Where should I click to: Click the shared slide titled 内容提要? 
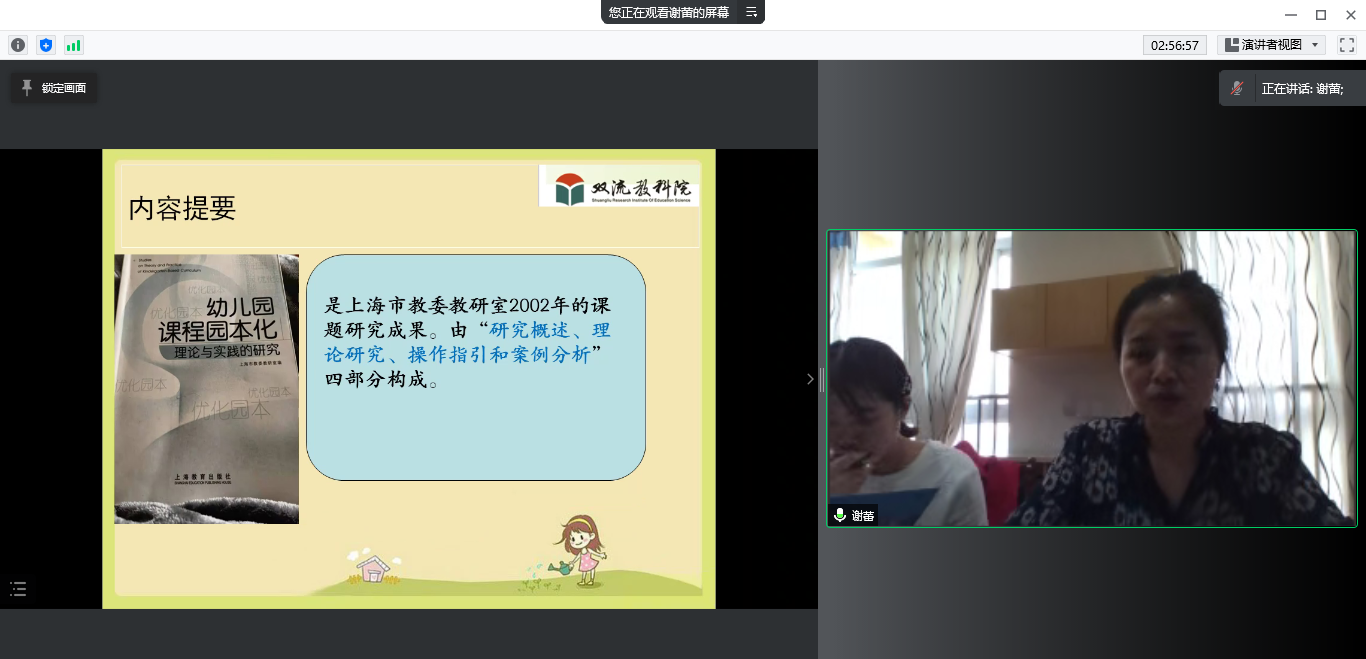pos(409,379)
